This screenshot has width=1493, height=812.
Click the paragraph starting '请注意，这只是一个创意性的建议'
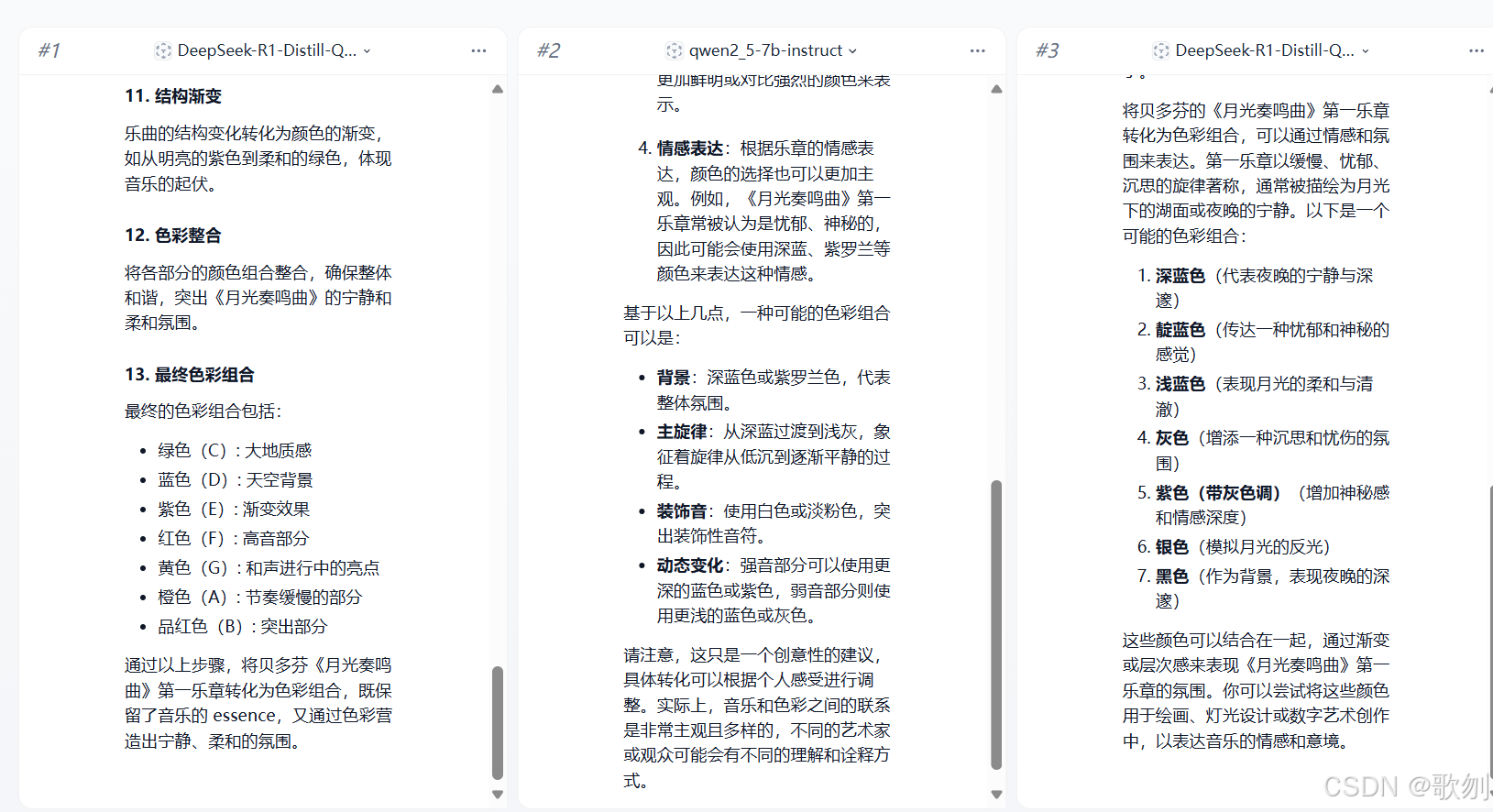click(x=757, y=718)
